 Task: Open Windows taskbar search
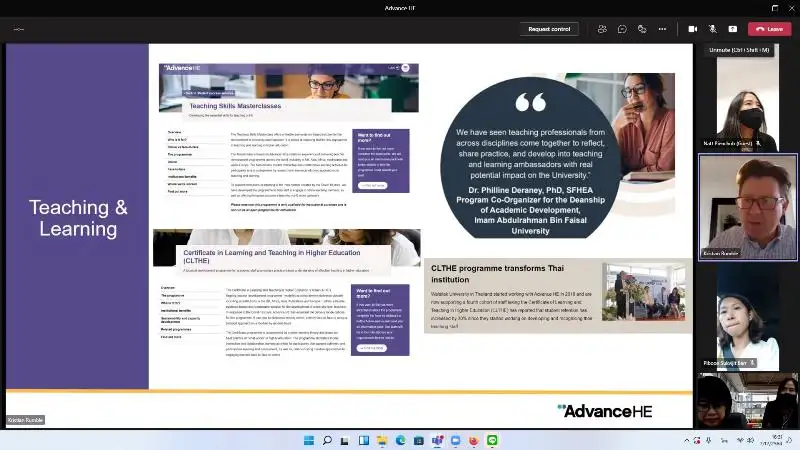[x=327, y=440]
